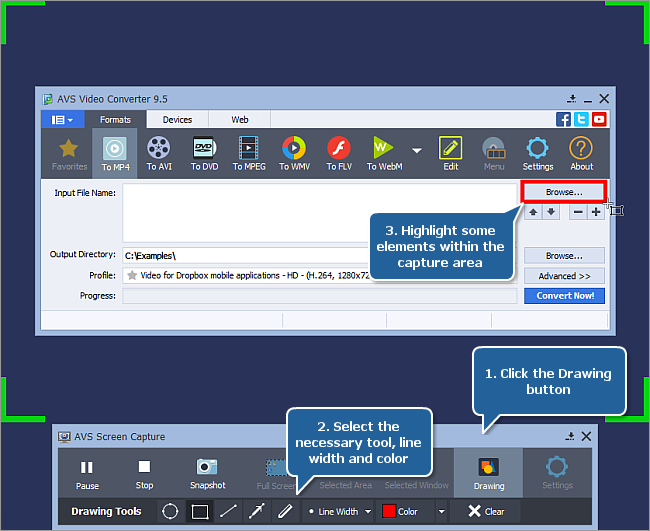650x531 pixels.
Task: Expand the Color dropdown arrow
Action: coord(441,512)
